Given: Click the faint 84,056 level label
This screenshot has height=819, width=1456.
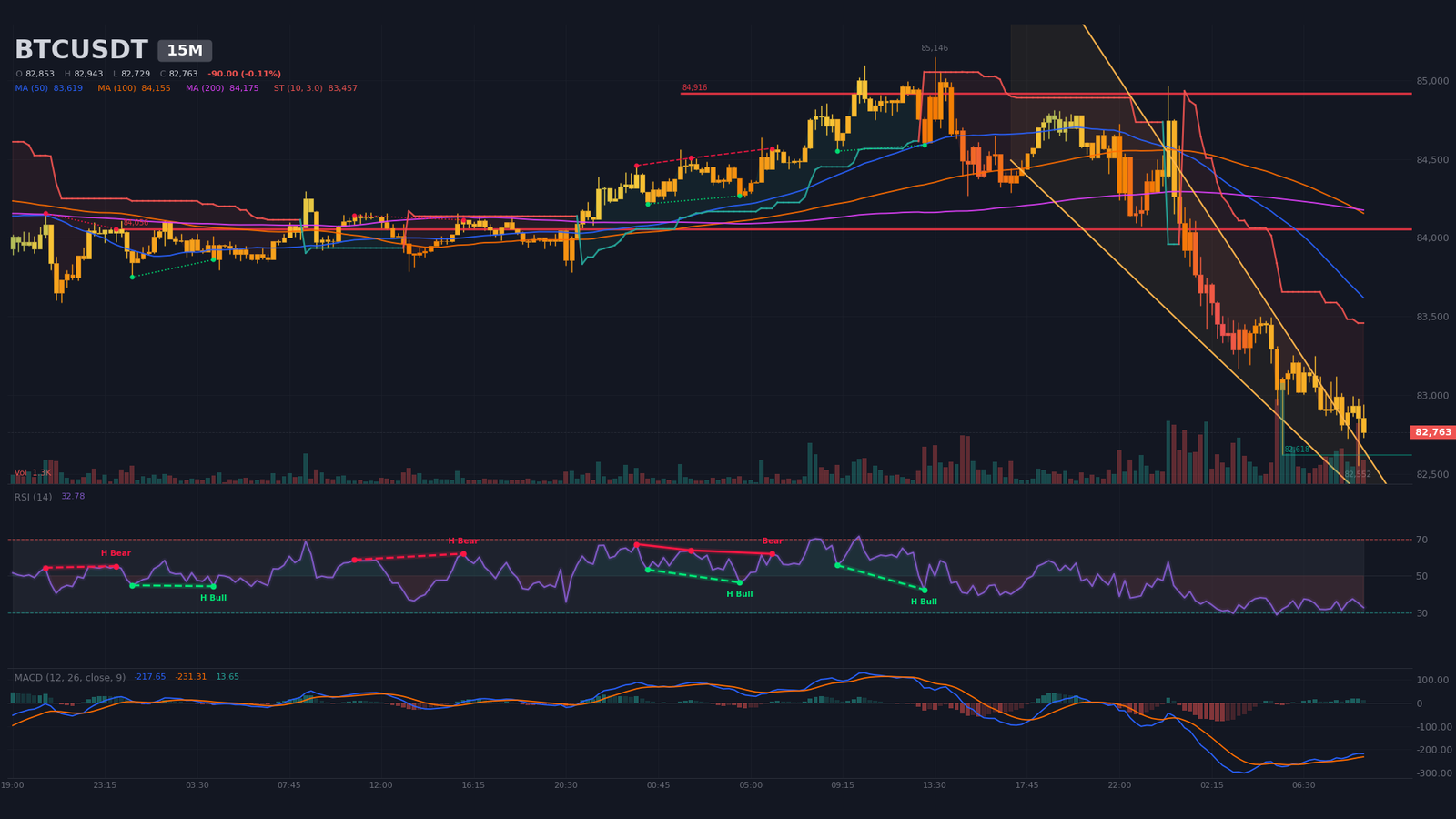Looking at the screenshot, I should point(136,223).
